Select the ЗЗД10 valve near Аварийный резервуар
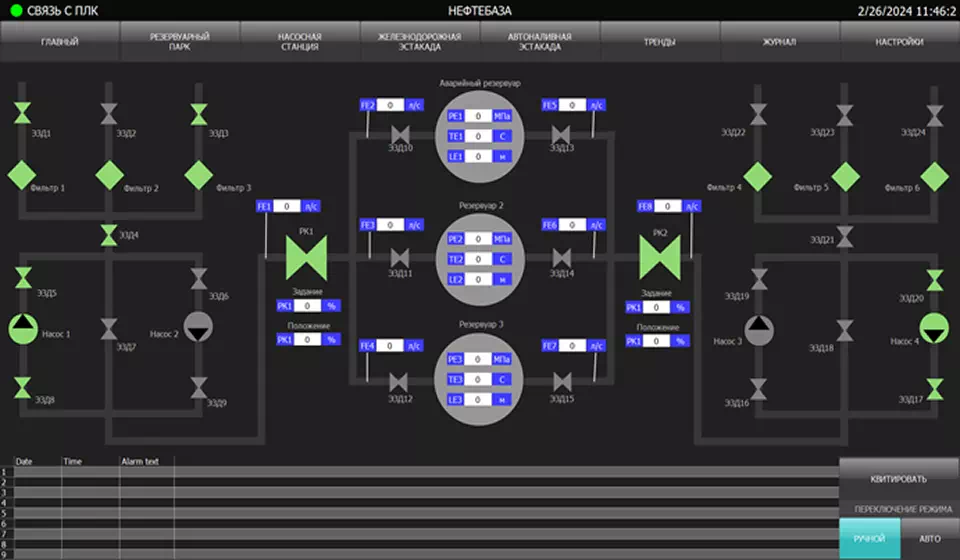The height and width of the screenshot is (560, 960). point(399,134)
